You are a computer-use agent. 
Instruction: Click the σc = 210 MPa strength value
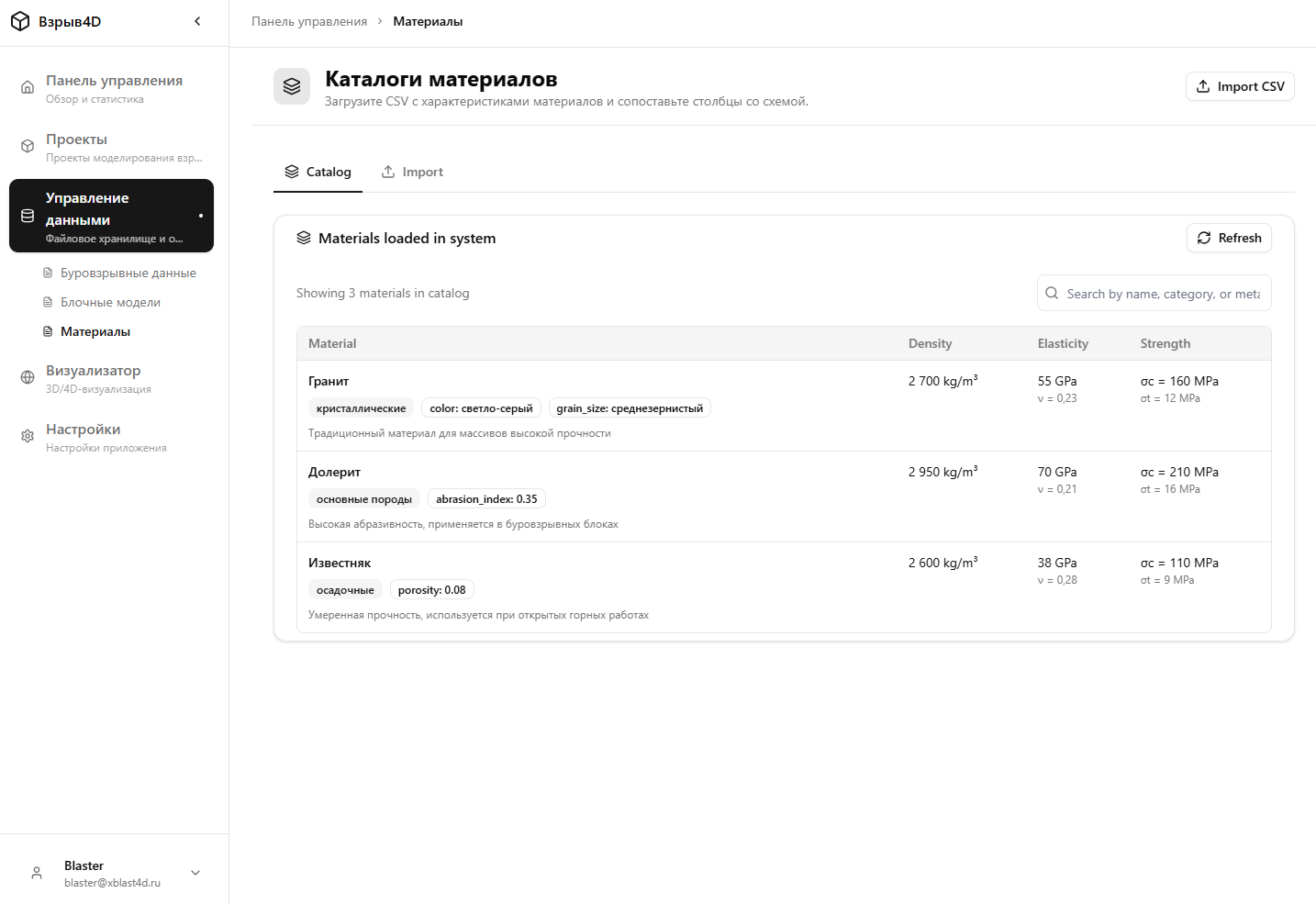point(1179,472)
